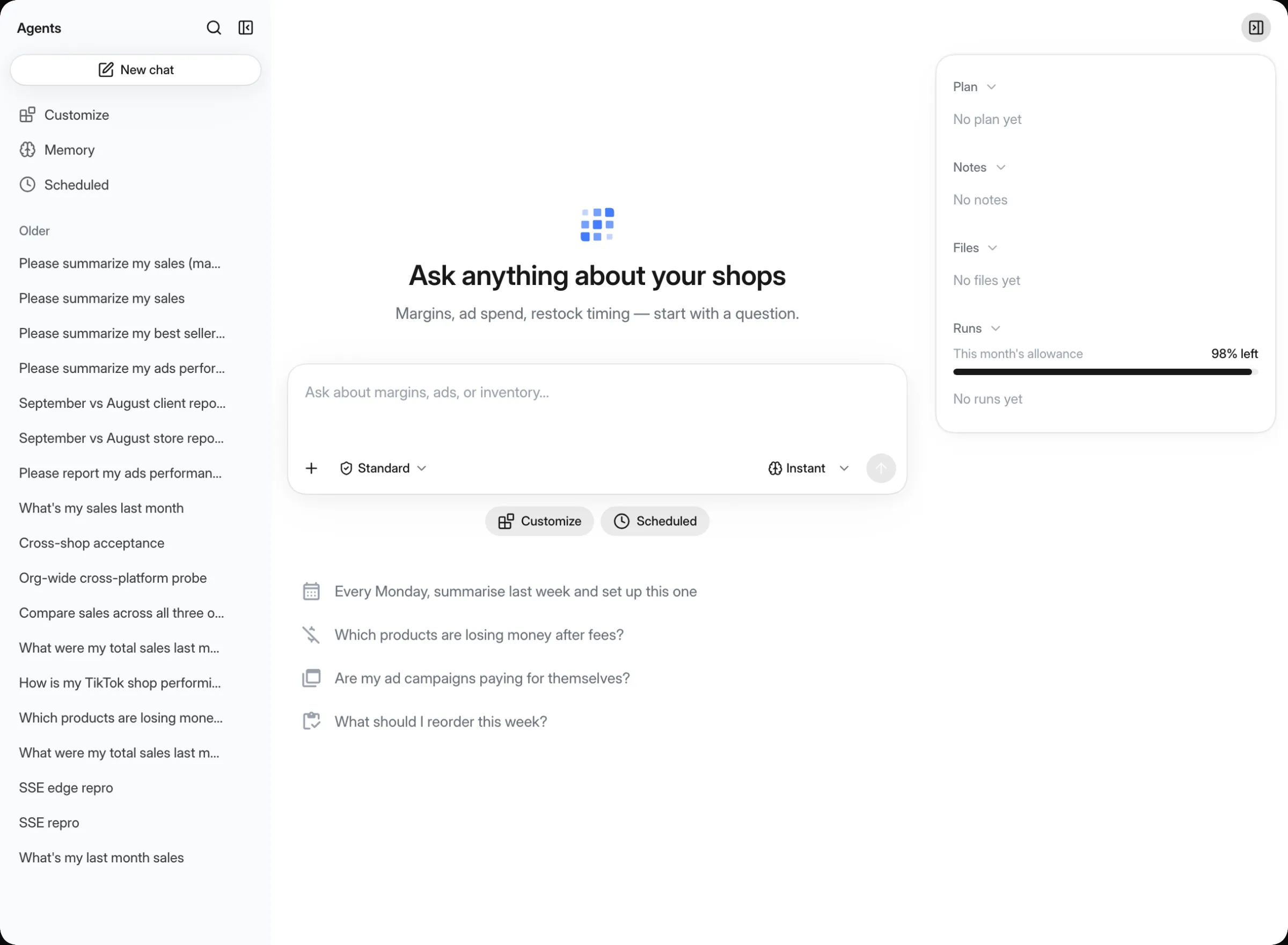Open chat 'How is my TikTok shop performi...'

(x=136, y=683)
